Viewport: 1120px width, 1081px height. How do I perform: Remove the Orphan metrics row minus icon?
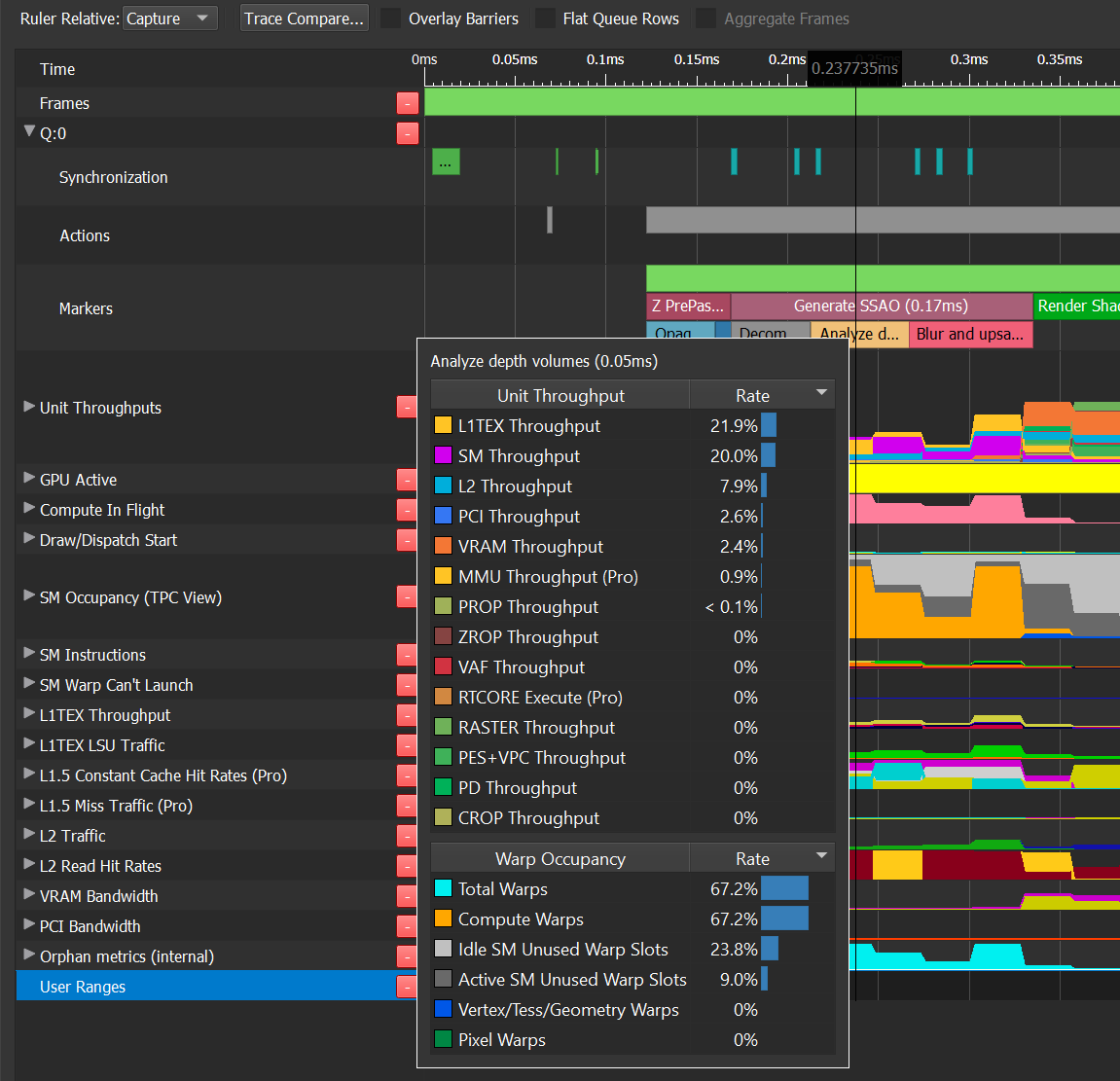point(408,955)
